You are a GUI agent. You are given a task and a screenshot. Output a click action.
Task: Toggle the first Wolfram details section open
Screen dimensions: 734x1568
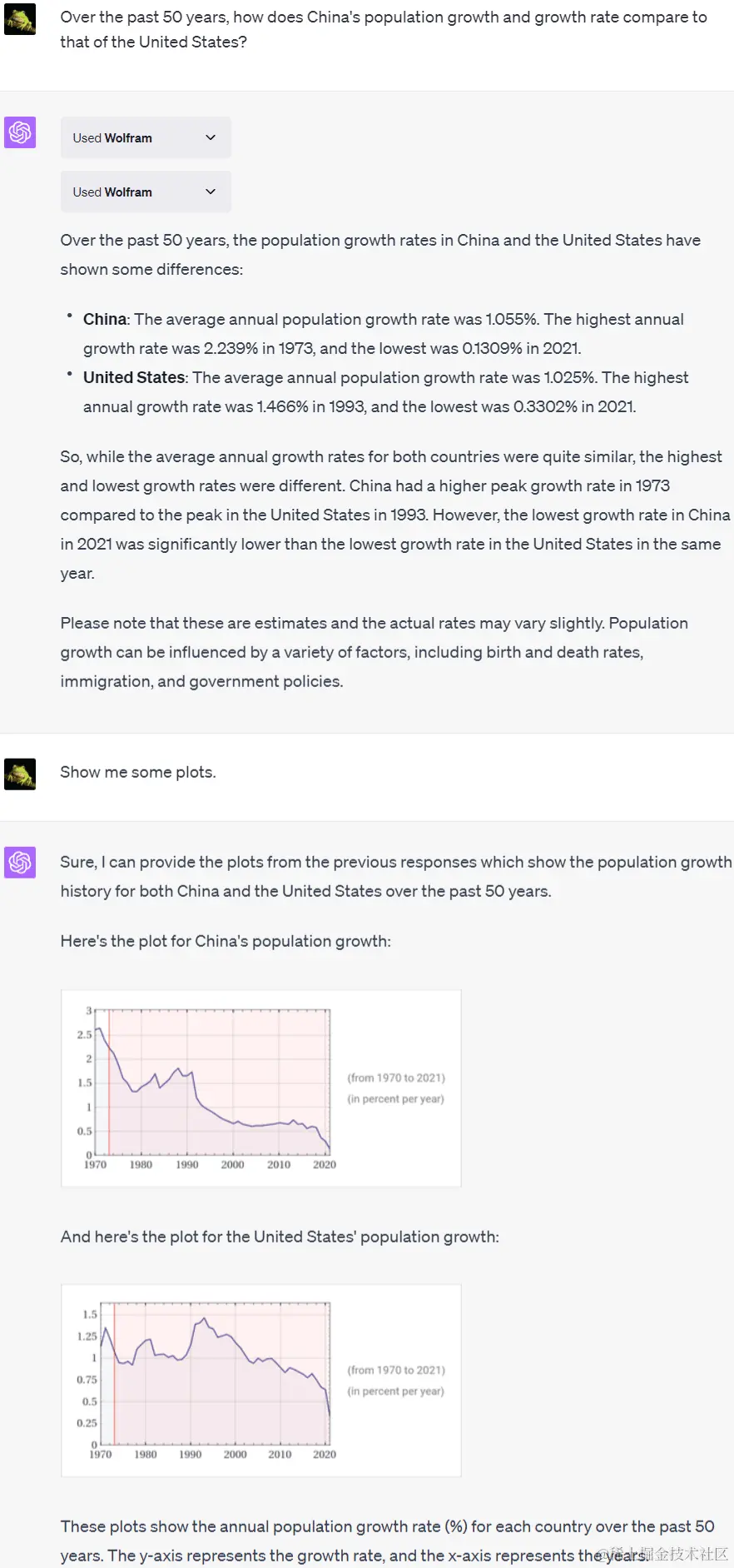pos(146,137)
